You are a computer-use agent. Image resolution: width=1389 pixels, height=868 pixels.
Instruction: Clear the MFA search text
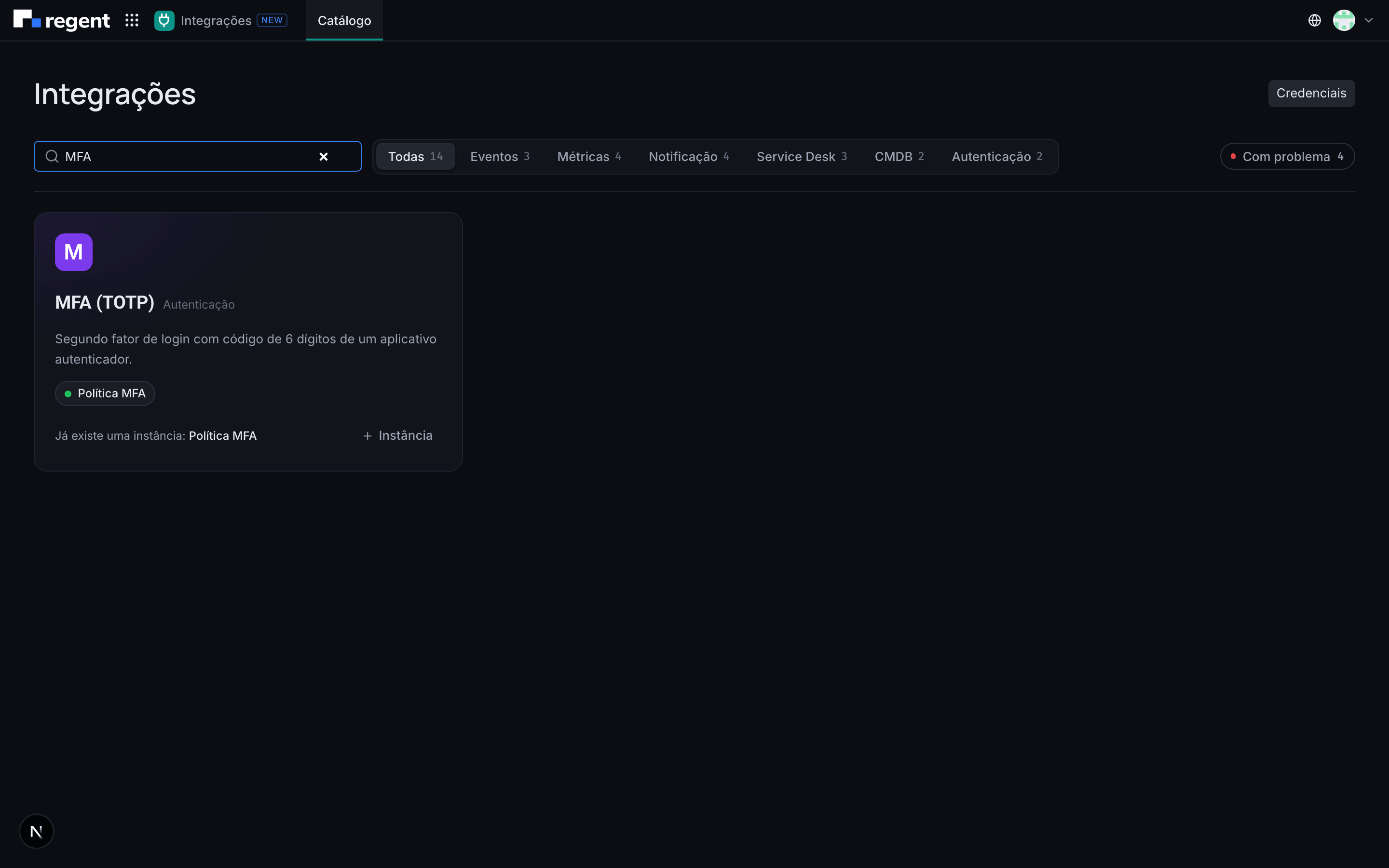click(324, 156)
